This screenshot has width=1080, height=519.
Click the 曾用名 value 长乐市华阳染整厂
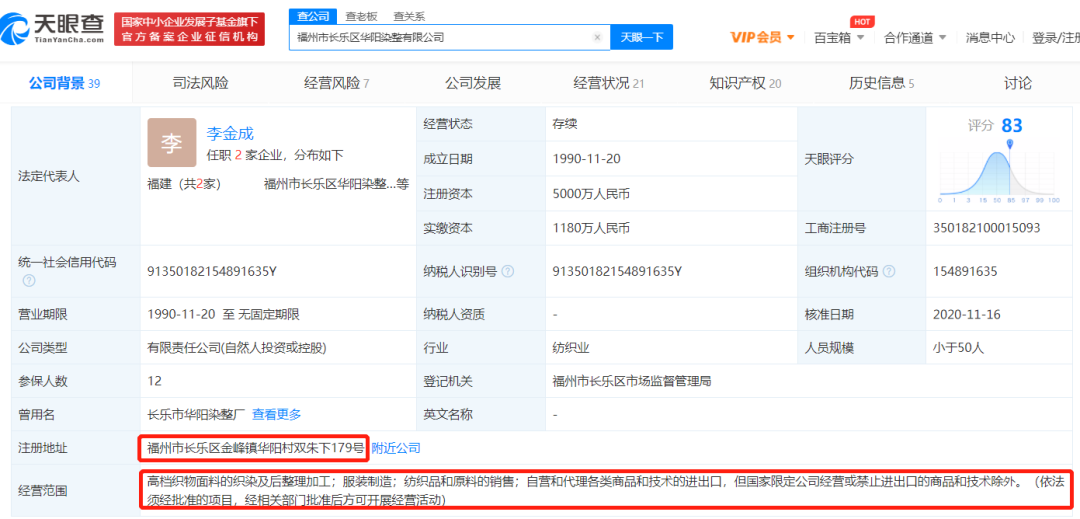[x=196, y=414]
